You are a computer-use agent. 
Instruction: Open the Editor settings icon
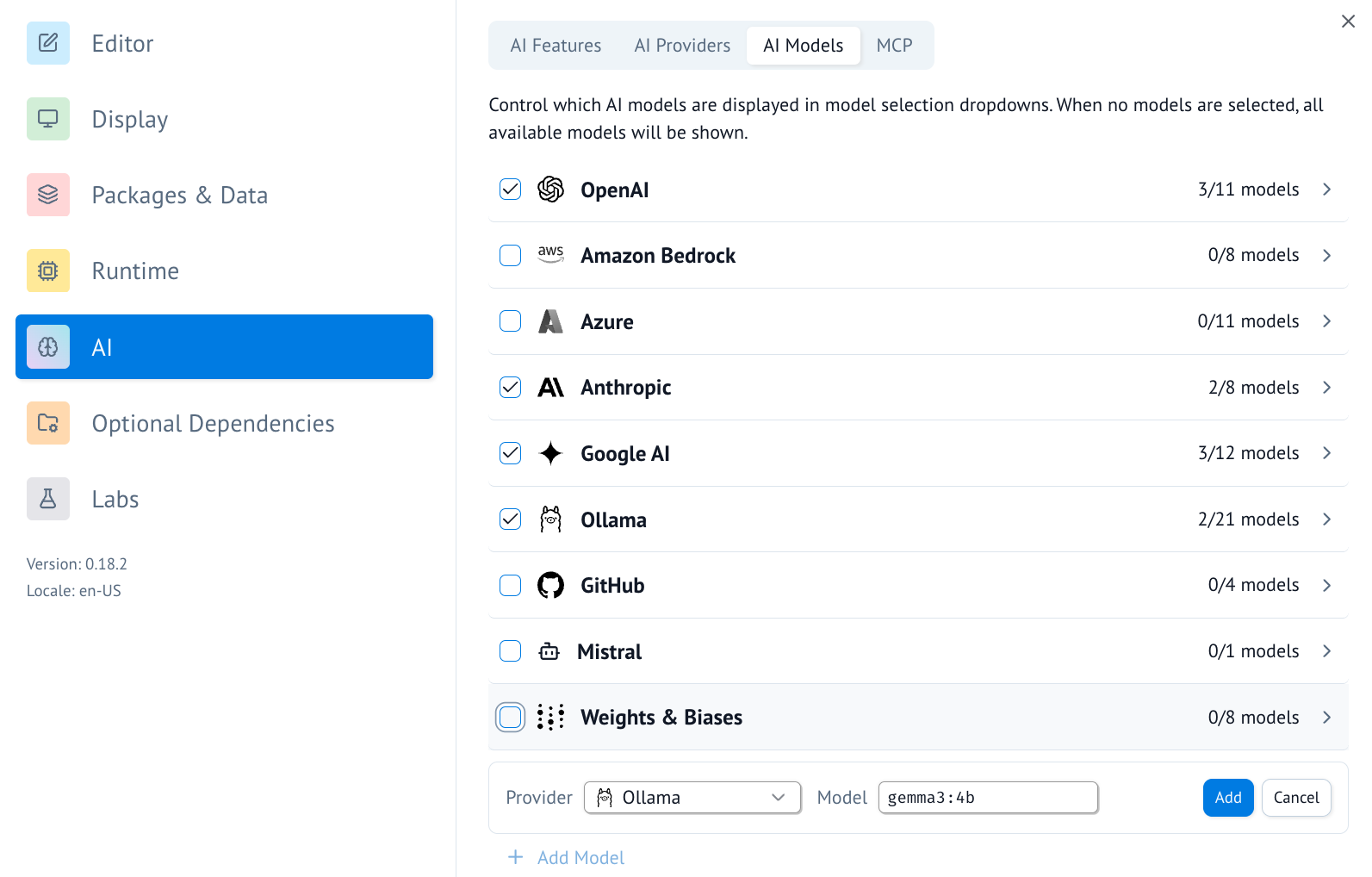pyautogui.click(x=48, y=43)
